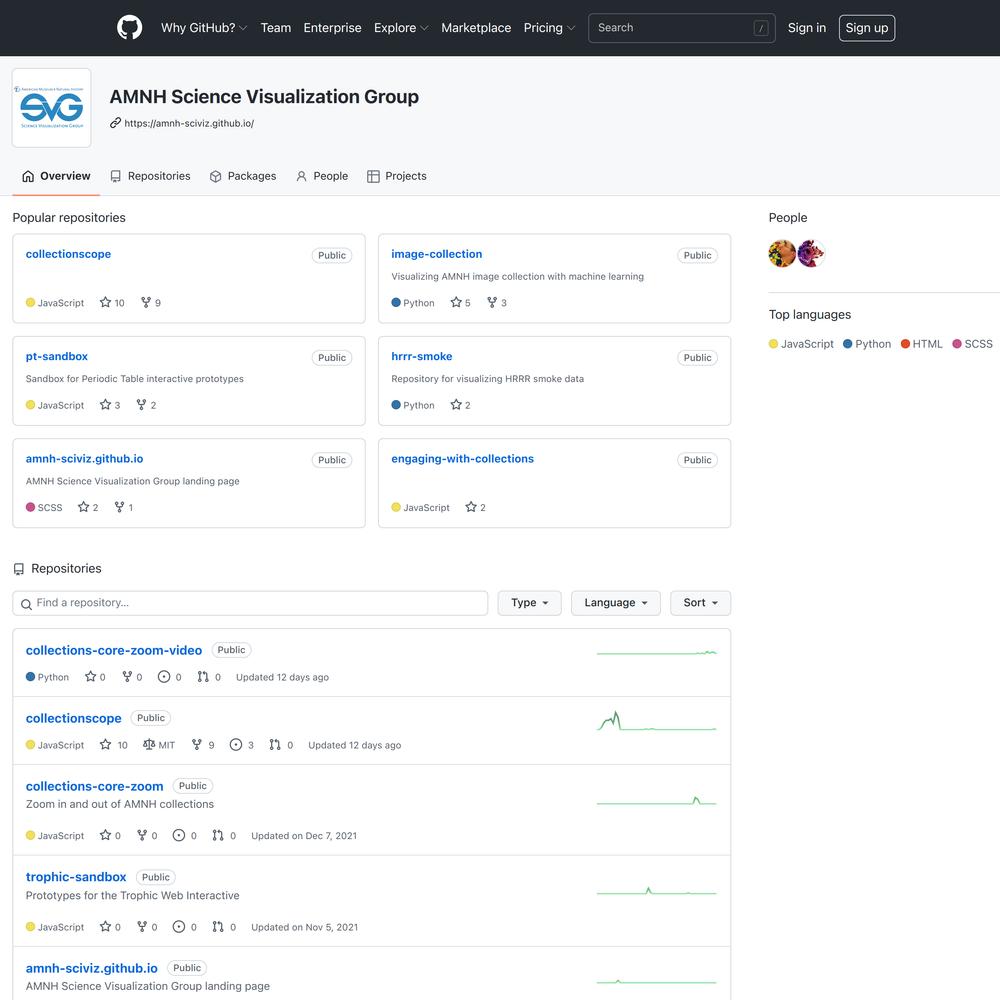Go to Marketplace
This screenshot has height=1000, width=1000.
[476, 28]
